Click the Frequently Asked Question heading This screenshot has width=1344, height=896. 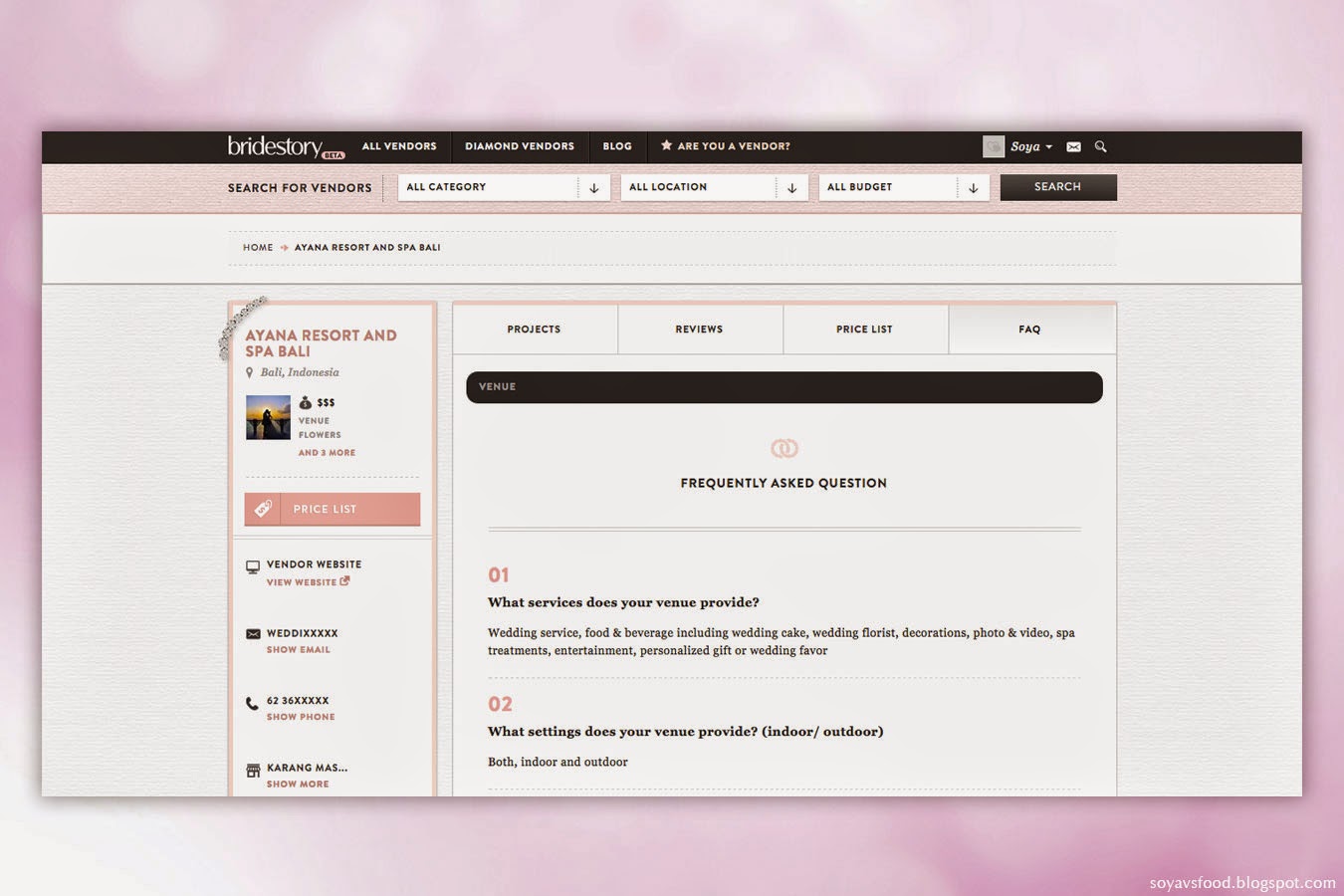784,483
